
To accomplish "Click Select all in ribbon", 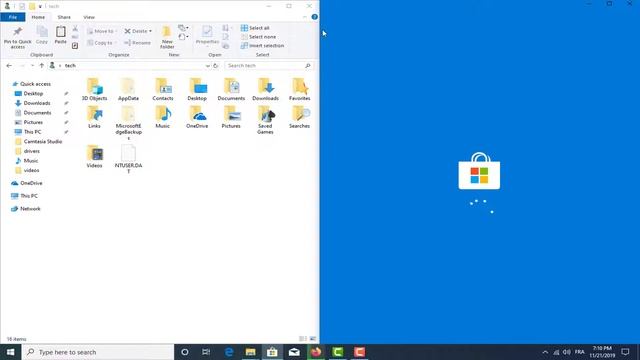I will tap(255, 28).
